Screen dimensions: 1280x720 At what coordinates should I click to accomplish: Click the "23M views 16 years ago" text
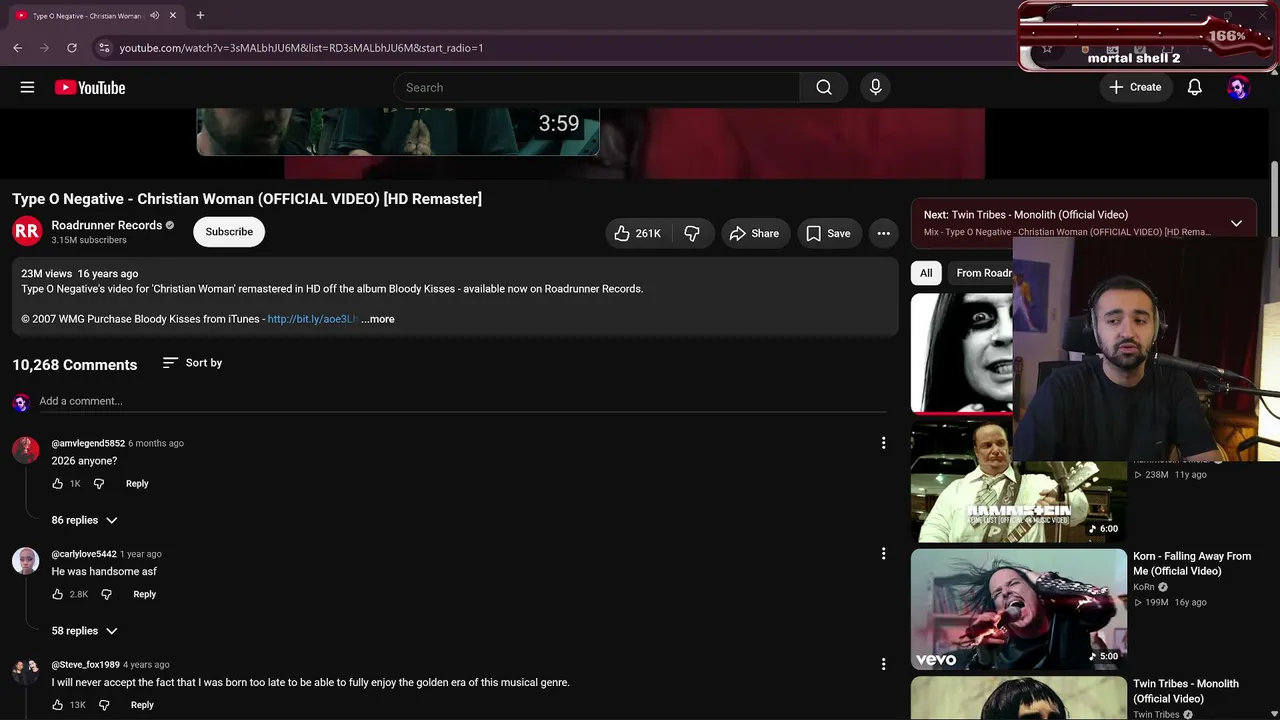(x=80, y=273)
